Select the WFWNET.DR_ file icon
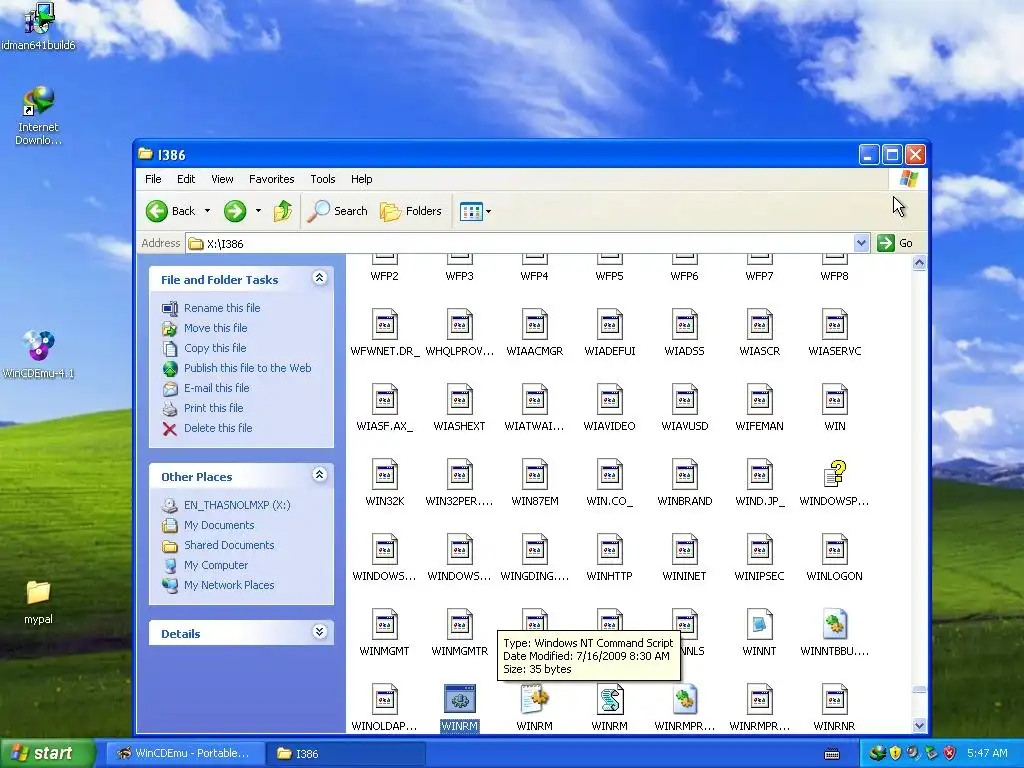 point(385,325)
